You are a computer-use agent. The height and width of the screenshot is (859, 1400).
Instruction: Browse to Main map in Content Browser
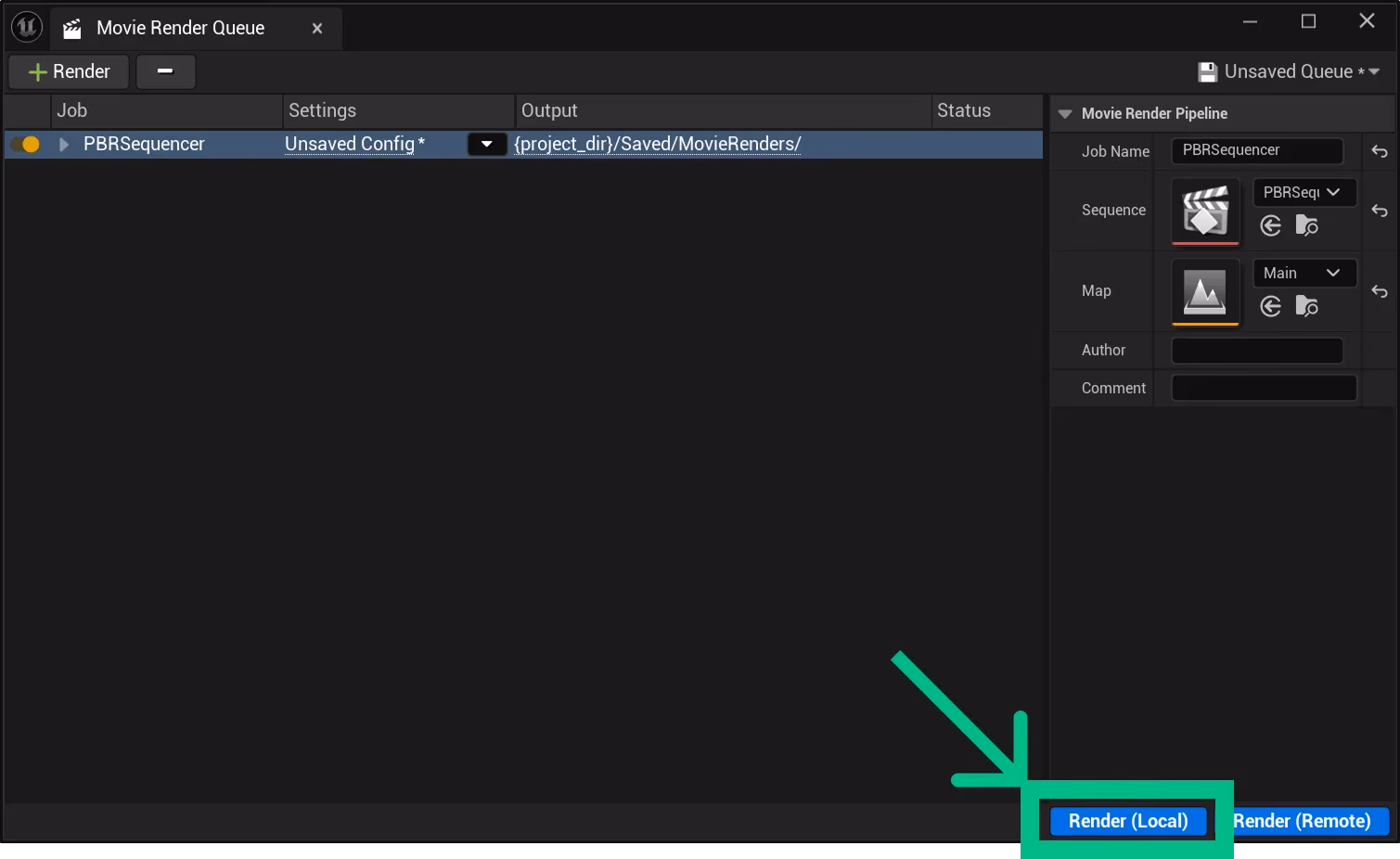pyautogui.click(x=1306, y=306)
